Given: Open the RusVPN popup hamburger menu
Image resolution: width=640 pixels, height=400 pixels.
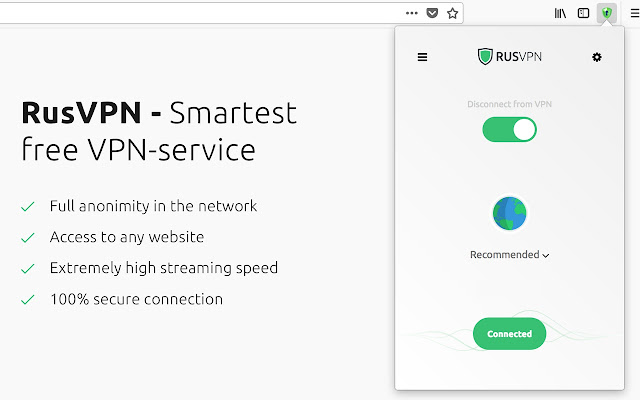Looking at the screenshot, I should [422, 57].
